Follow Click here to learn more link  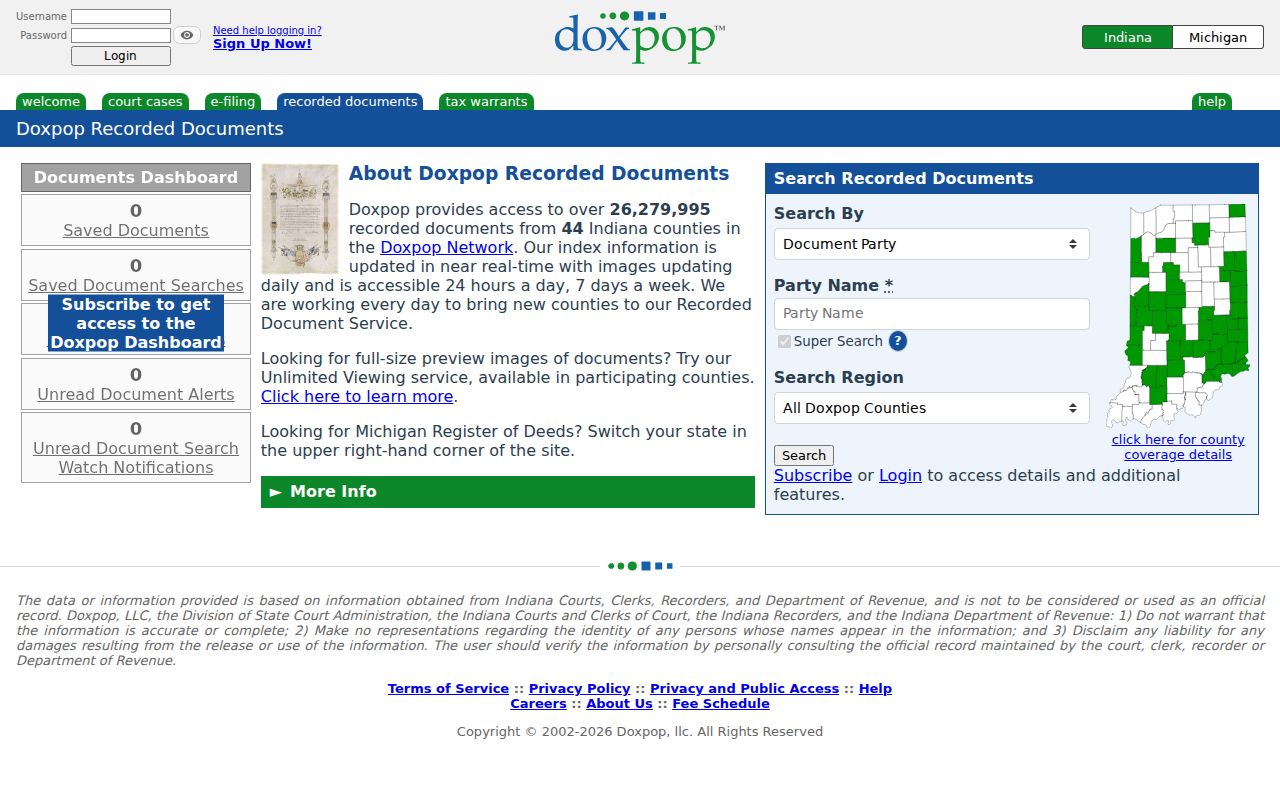[357, 397]
